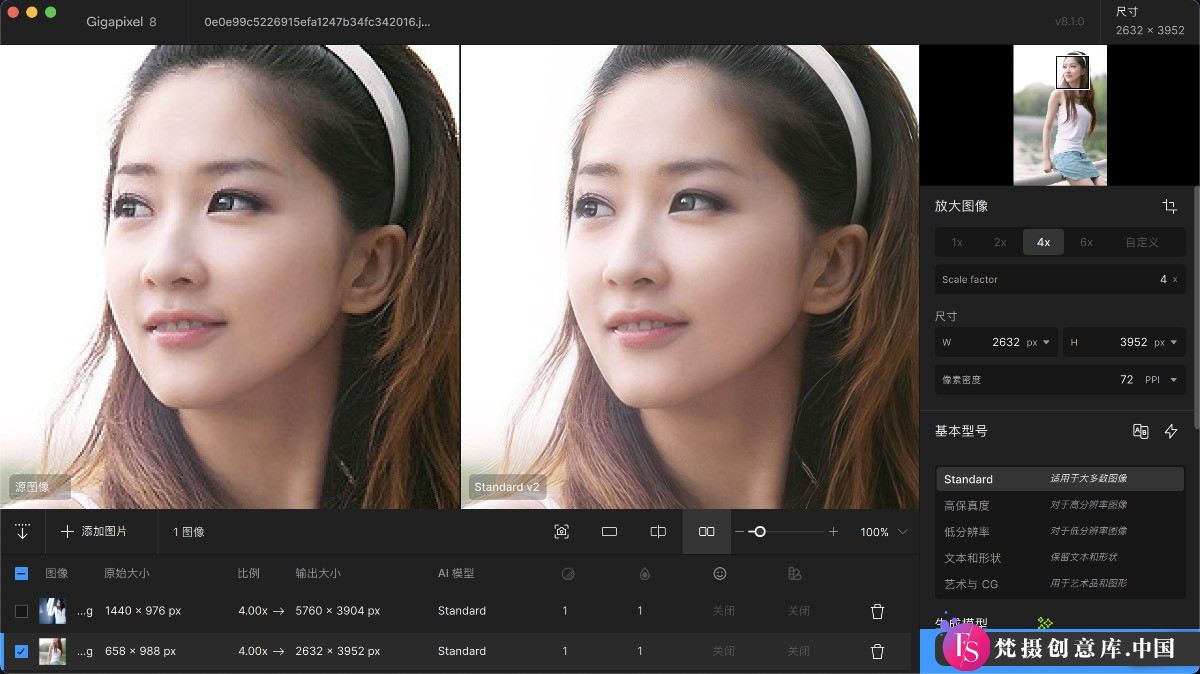Click the export/download arrow icon

22,531
